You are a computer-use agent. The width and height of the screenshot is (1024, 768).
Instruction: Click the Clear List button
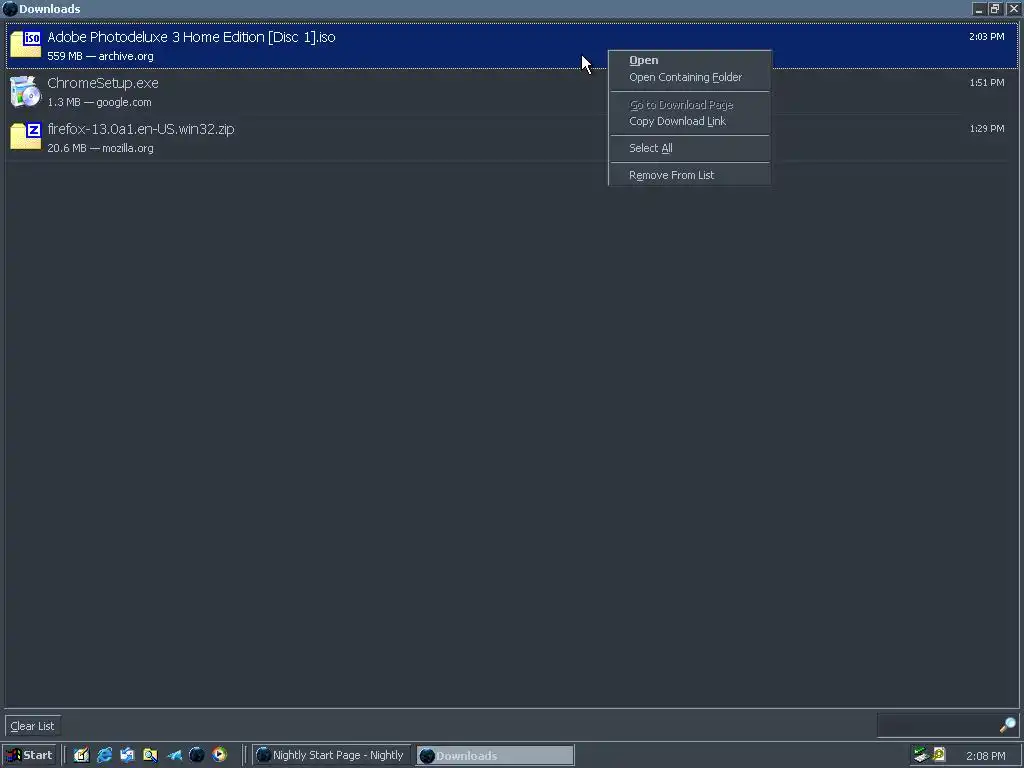(33, 726)
